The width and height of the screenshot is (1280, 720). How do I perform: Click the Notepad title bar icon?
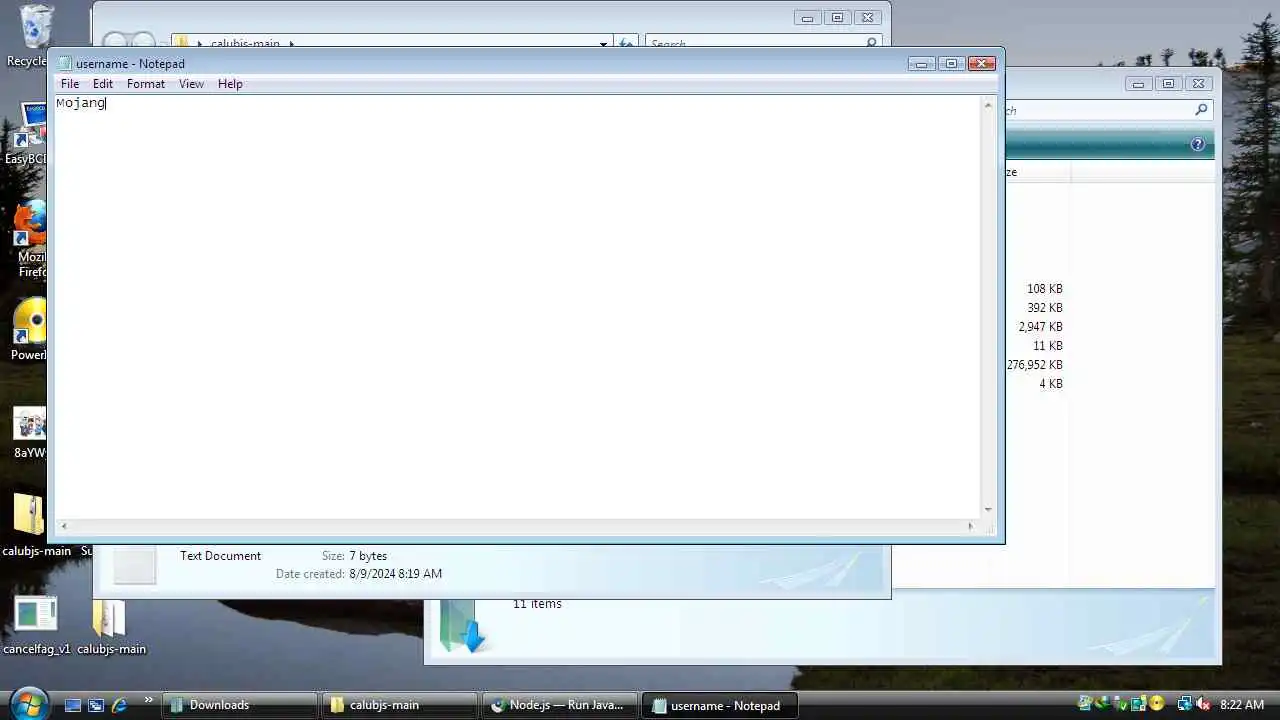pyautogui.click(x=65, y=63)
